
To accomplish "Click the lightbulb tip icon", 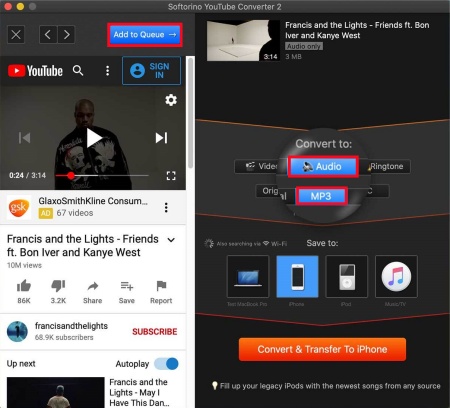I will 215,386.
